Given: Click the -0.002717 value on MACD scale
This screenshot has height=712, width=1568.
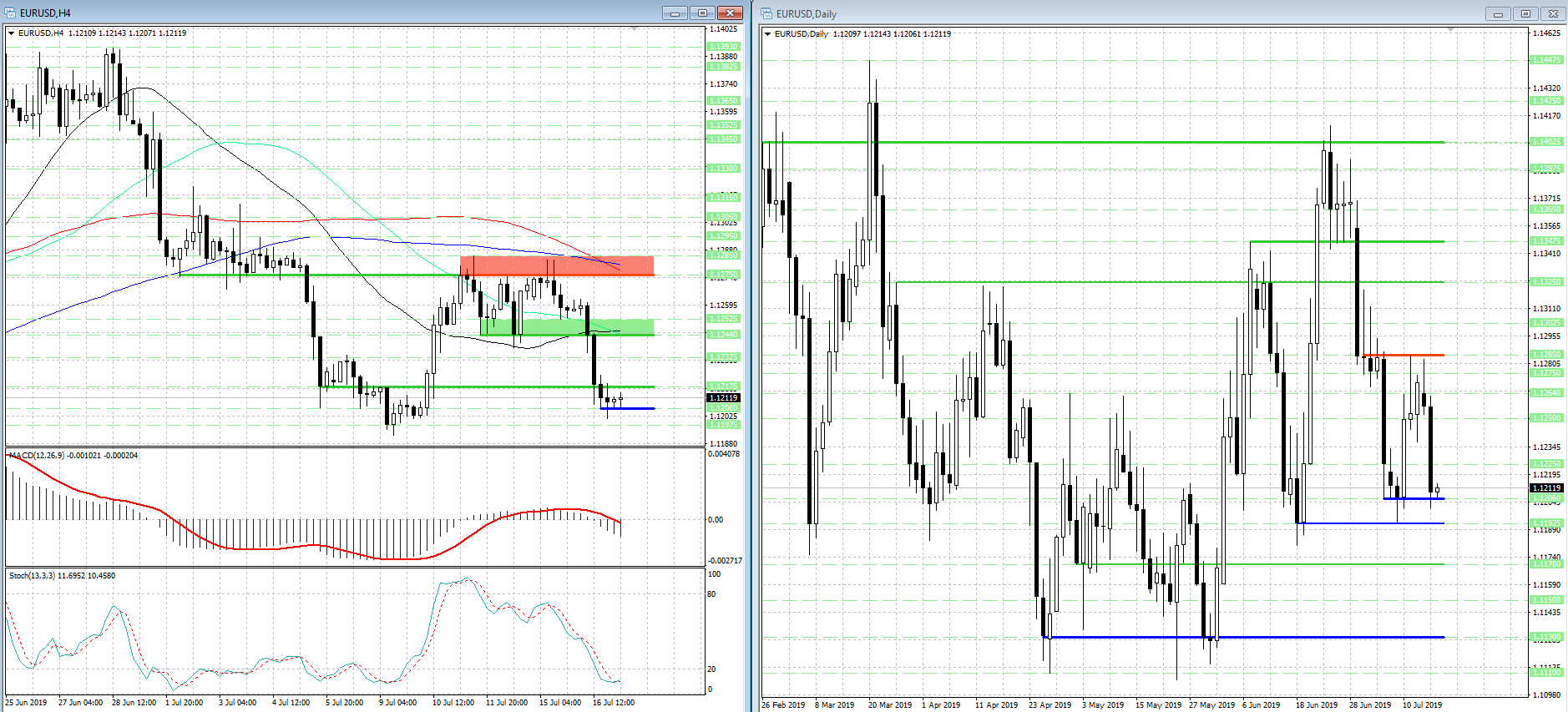Looking at the screenshot, I should click(x=724, y=561).
